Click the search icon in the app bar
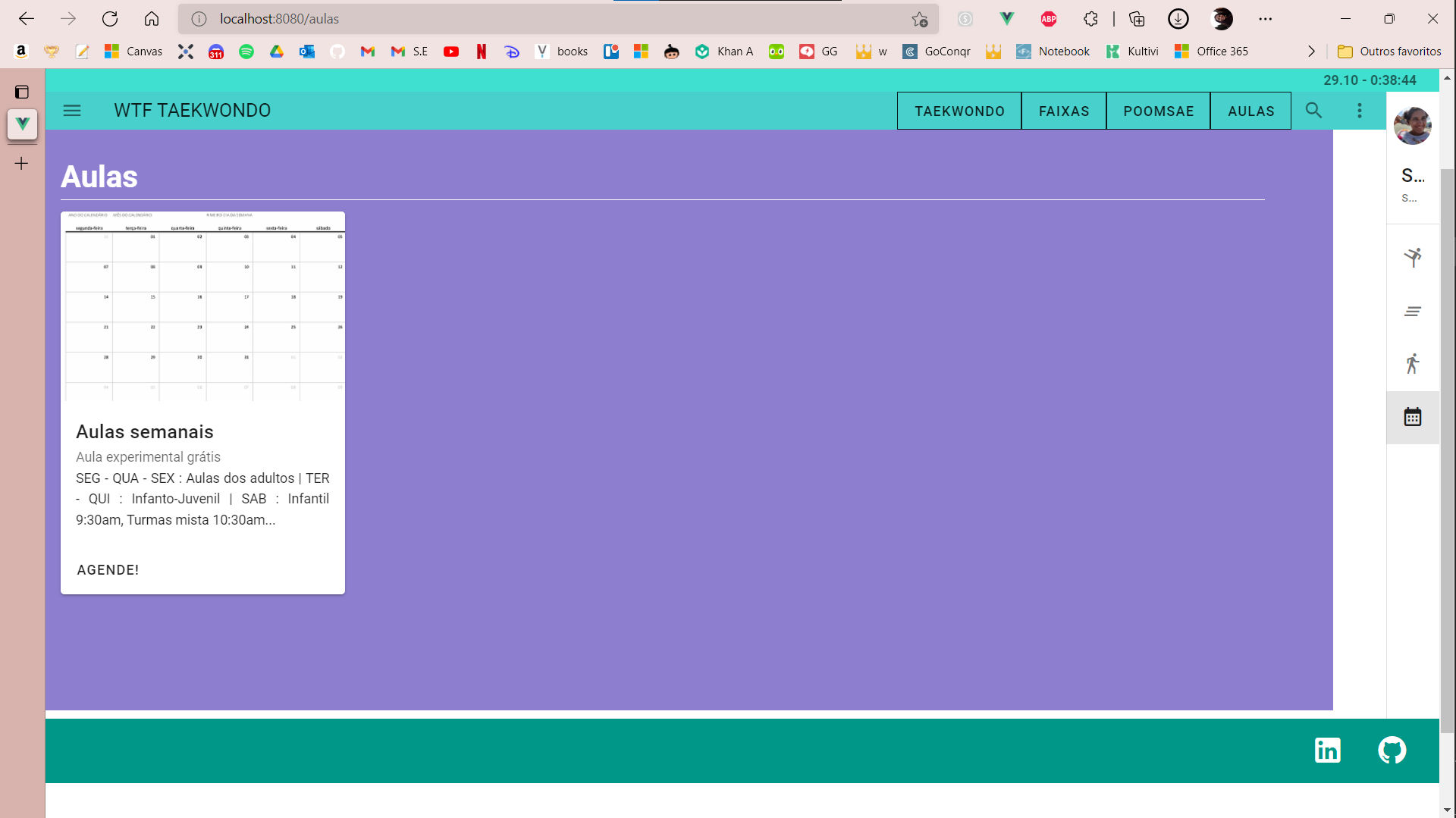Screen dimensions: 1456x818 tap(1314, 111)
